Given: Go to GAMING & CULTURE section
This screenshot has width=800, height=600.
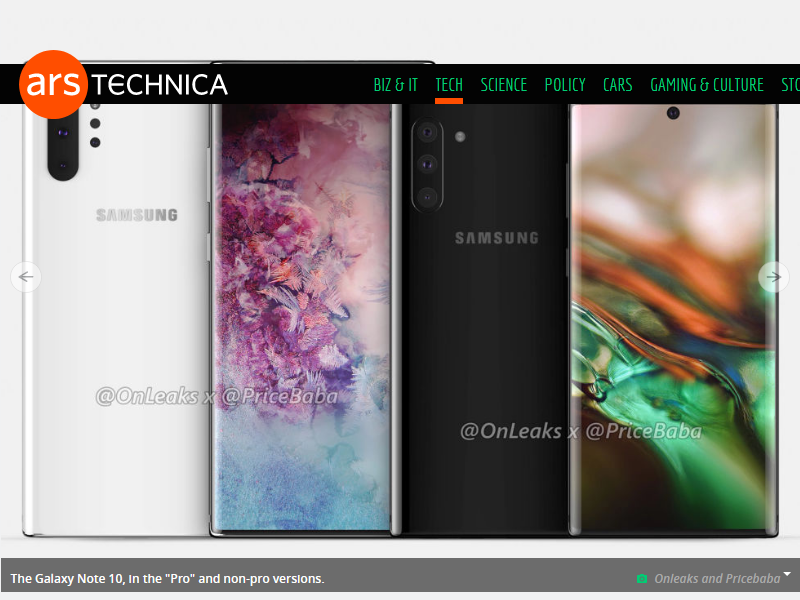Looking at the screenshot, I should pyautogui.click(x=706, y=85).
